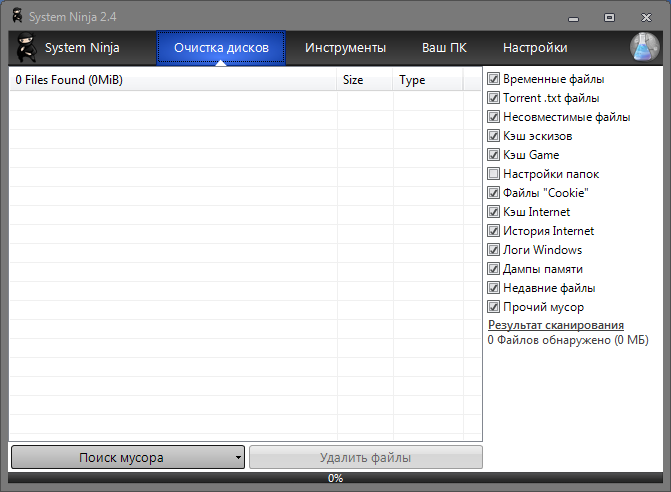Screen dimensions: 671x492
Task: Minimize the System Ninja window
Action: [x=573, y=18]
